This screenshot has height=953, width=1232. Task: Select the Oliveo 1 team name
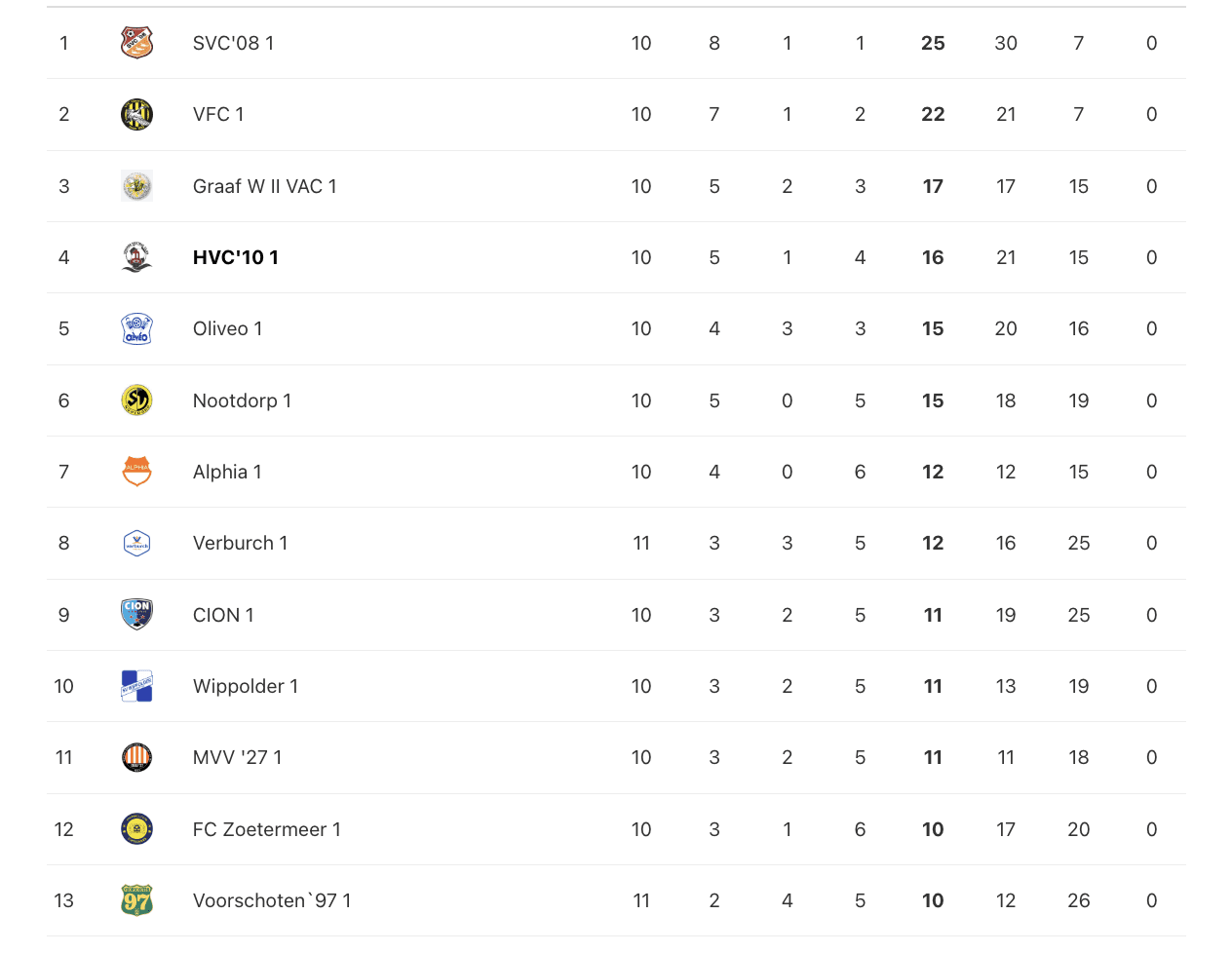click(227, 328)
